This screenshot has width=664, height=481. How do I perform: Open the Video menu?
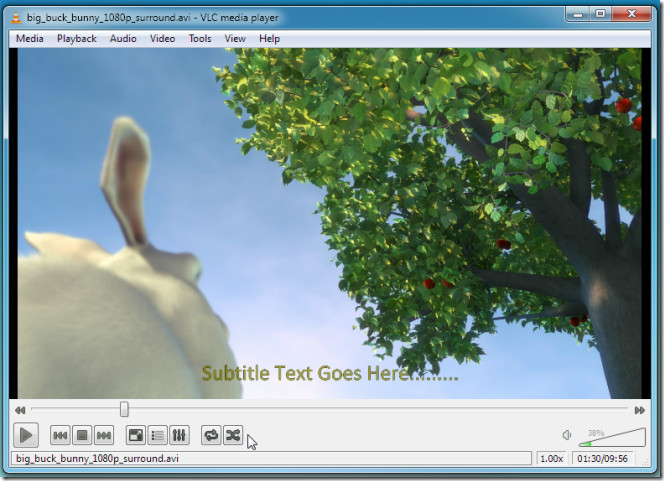pyautogui.click(x=163, y=39)
